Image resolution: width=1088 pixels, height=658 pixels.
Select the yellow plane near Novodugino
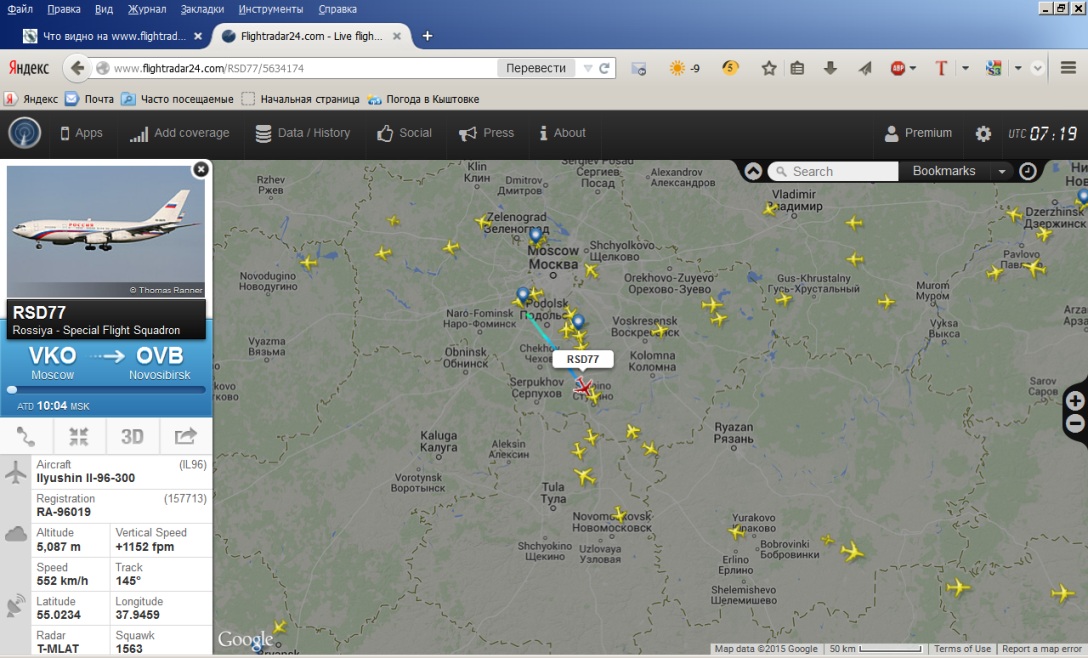(309, 262)
